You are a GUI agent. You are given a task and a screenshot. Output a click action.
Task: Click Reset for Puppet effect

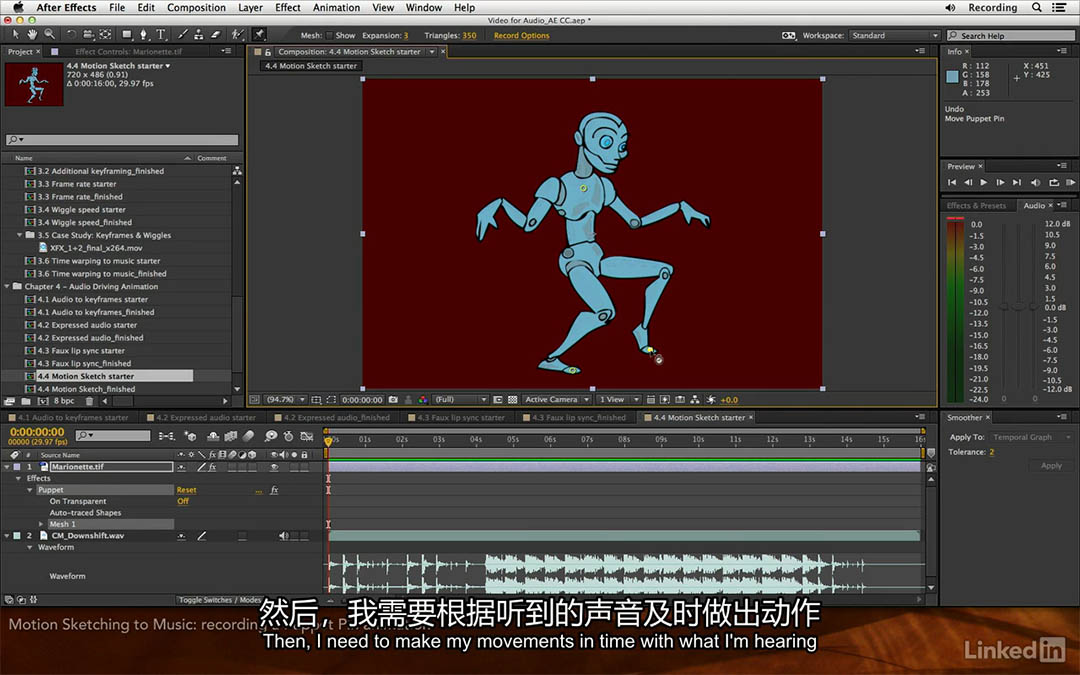coord(186,490)
